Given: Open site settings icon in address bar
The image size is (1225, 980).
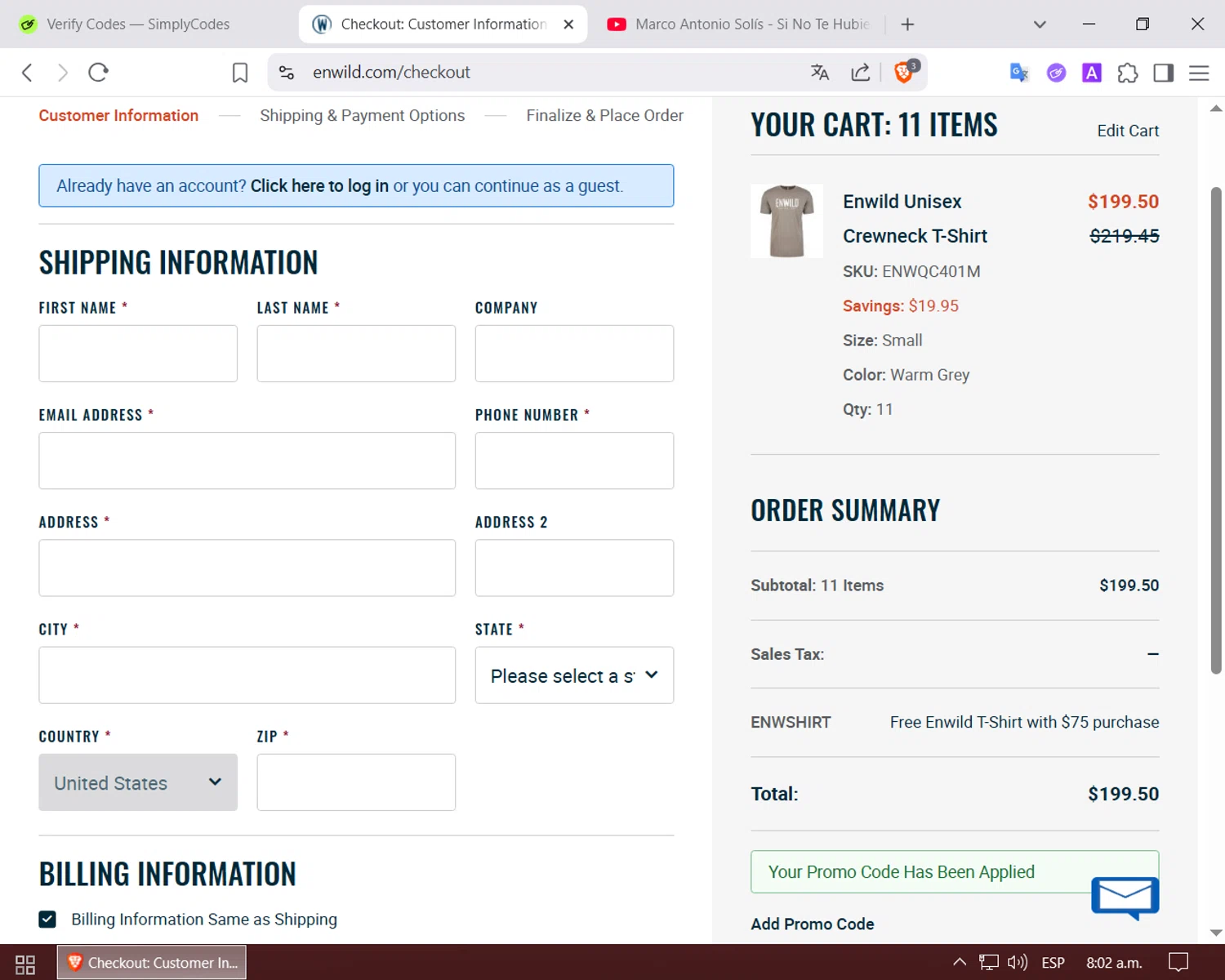Looking at the screenshot, I should 287,73.
